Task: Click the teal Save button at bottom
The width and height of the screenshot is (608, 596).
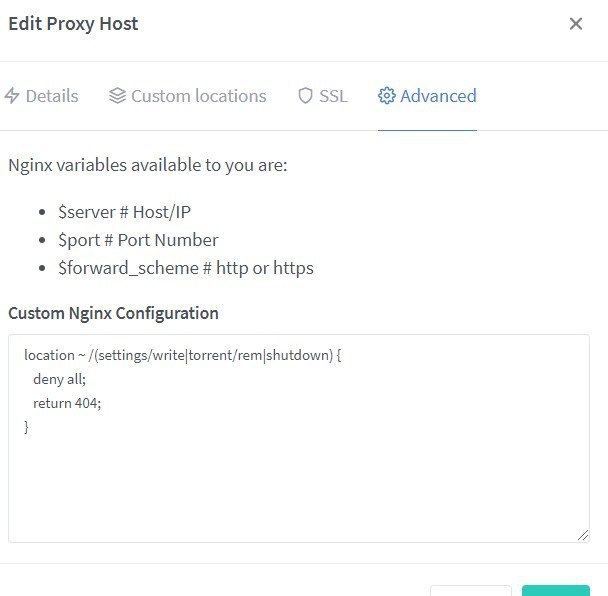Action: (x=556, y=591)
